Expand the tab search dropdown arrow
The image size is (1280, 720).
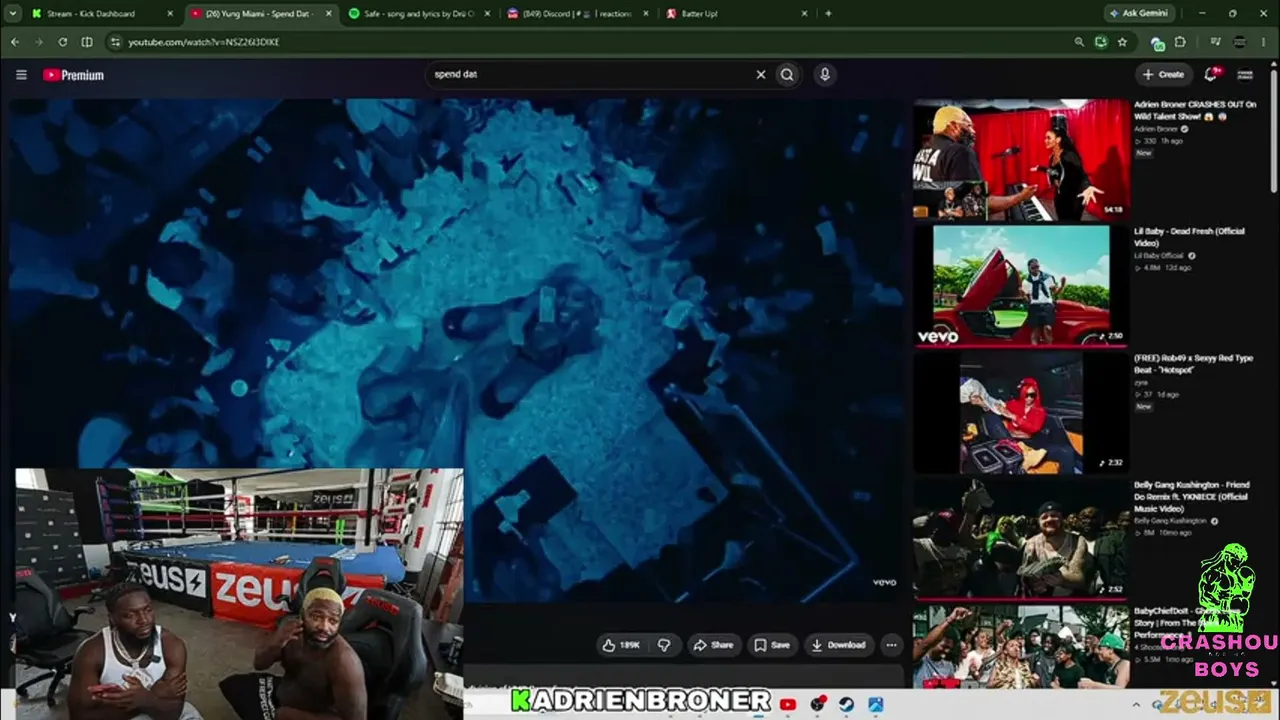click(13, 14)
